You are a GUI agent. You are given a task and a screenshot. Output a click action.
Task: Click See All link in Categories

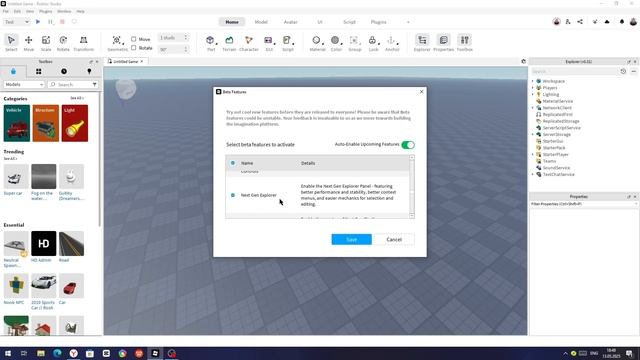[x=76, y=98]
